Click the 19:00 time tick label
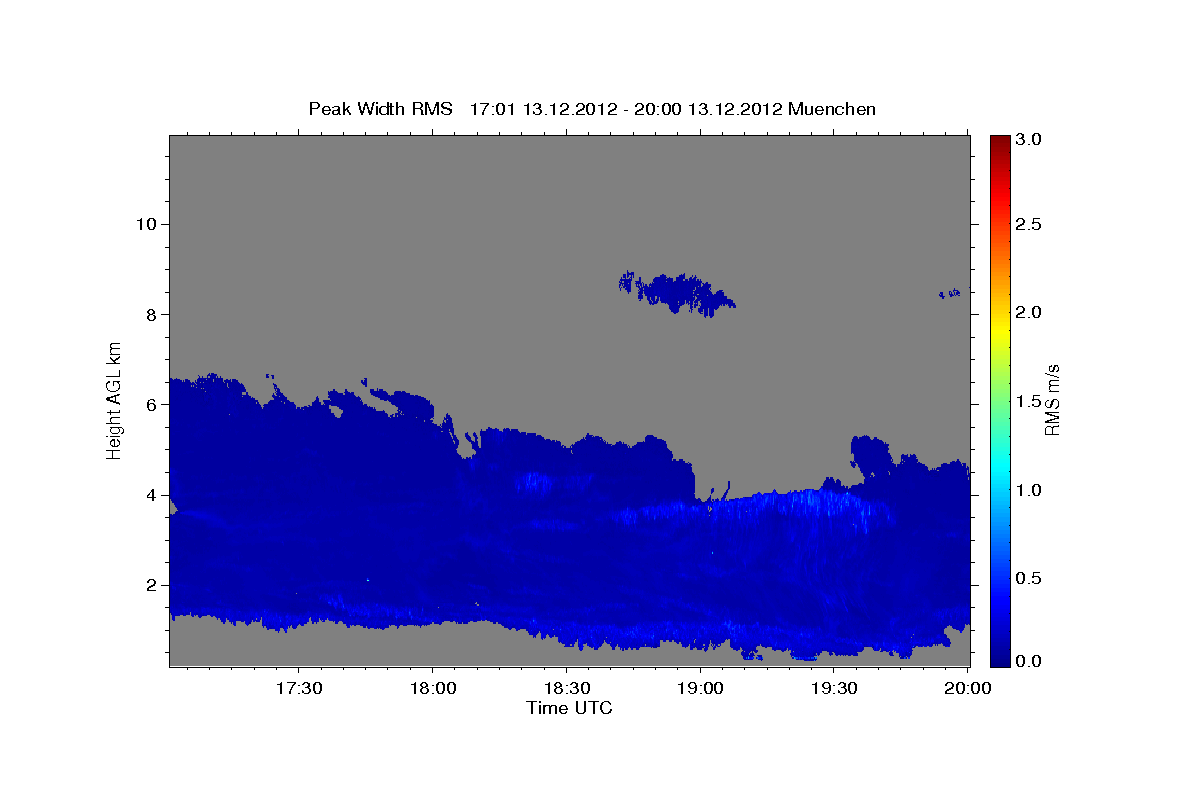 [700, 689]
